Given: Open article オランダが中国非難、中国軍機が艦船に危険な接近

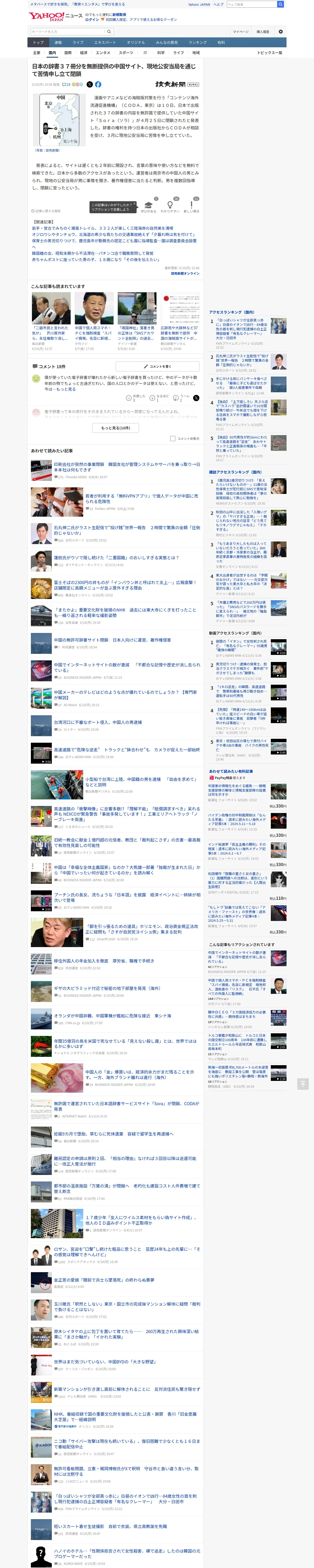Looking at the screenshot, I should click(x=112, y=1015).
